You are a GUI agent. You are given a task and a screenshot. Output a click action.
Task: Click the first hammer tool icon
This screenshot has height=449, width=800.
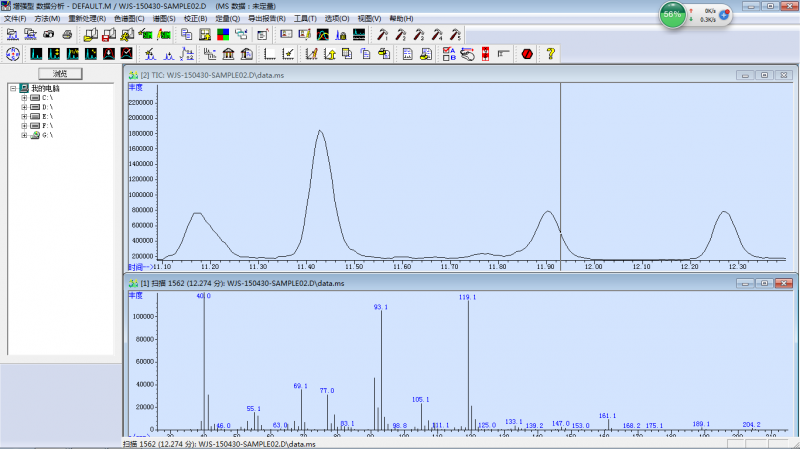[x=383, y=34]
